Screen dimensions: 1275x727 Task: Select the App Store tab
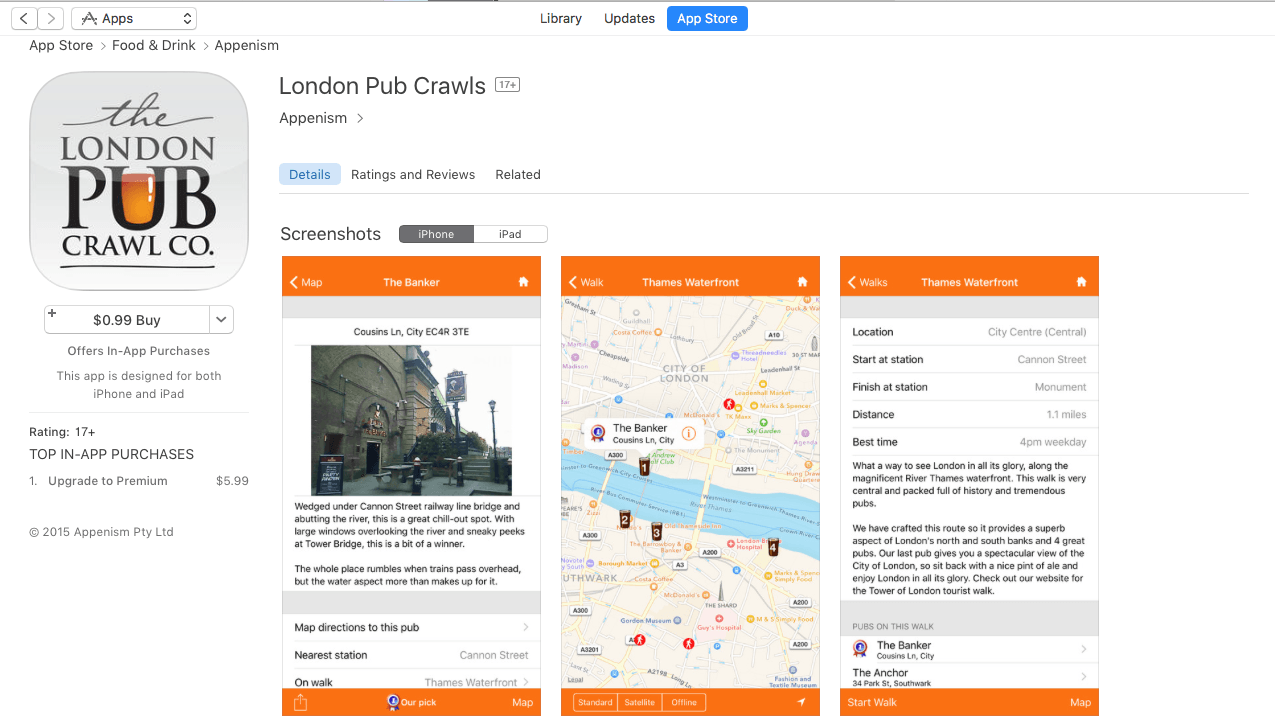[x=707, y=18]
